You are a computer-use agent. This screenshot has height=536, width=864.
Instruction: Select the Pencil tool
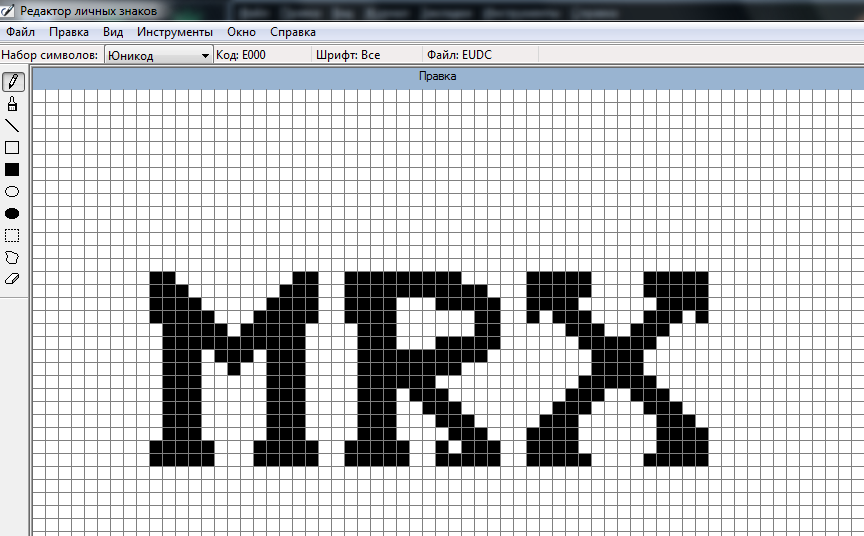13,82
